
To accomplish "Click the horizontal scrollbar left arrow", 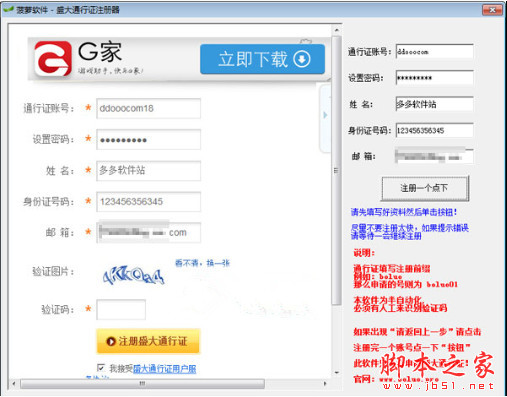I will click(14, 384).
